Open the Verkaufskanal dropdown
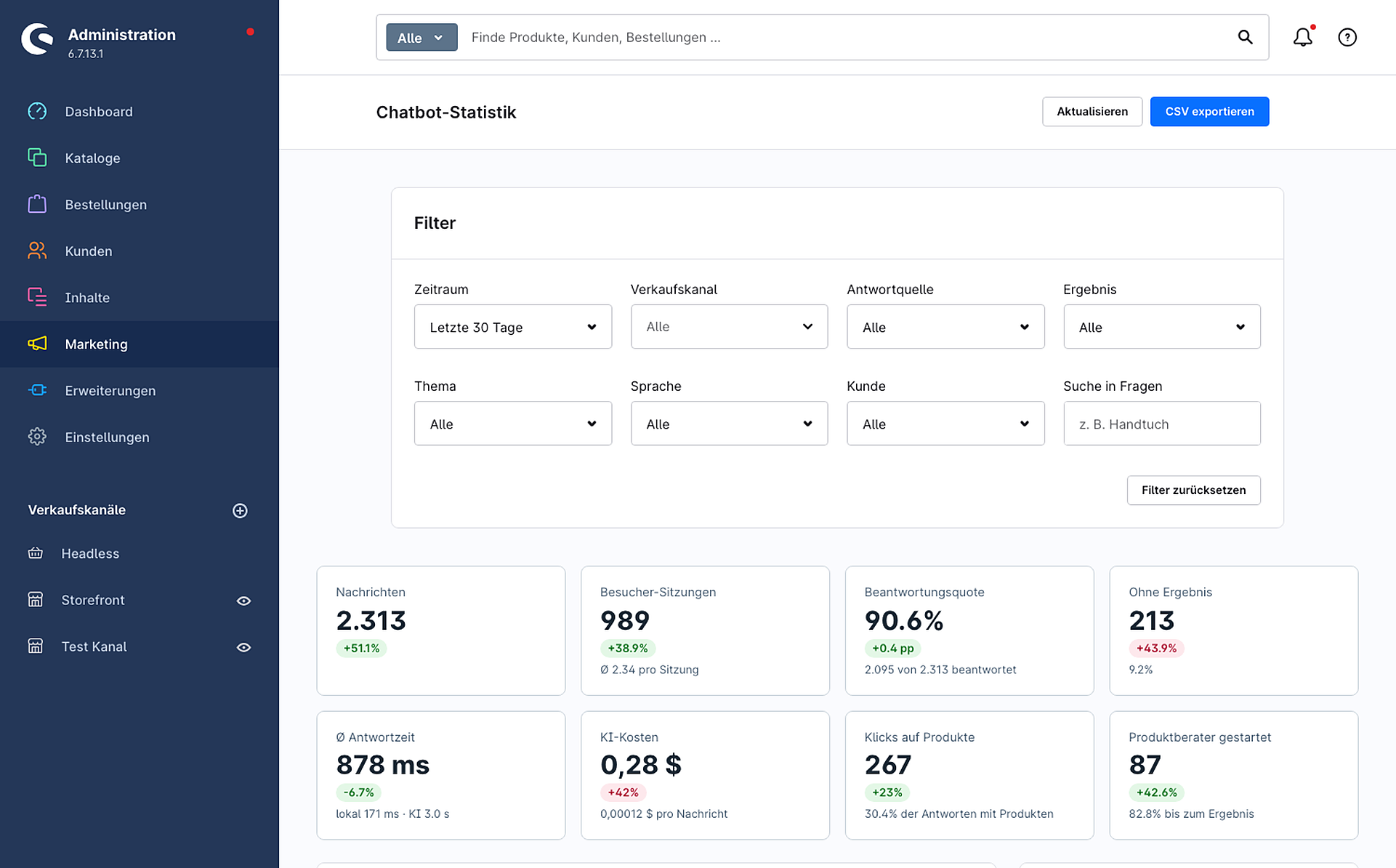The width and height of the screenshot is (1396, 868). pyautogui.click(x=729, y=327)
